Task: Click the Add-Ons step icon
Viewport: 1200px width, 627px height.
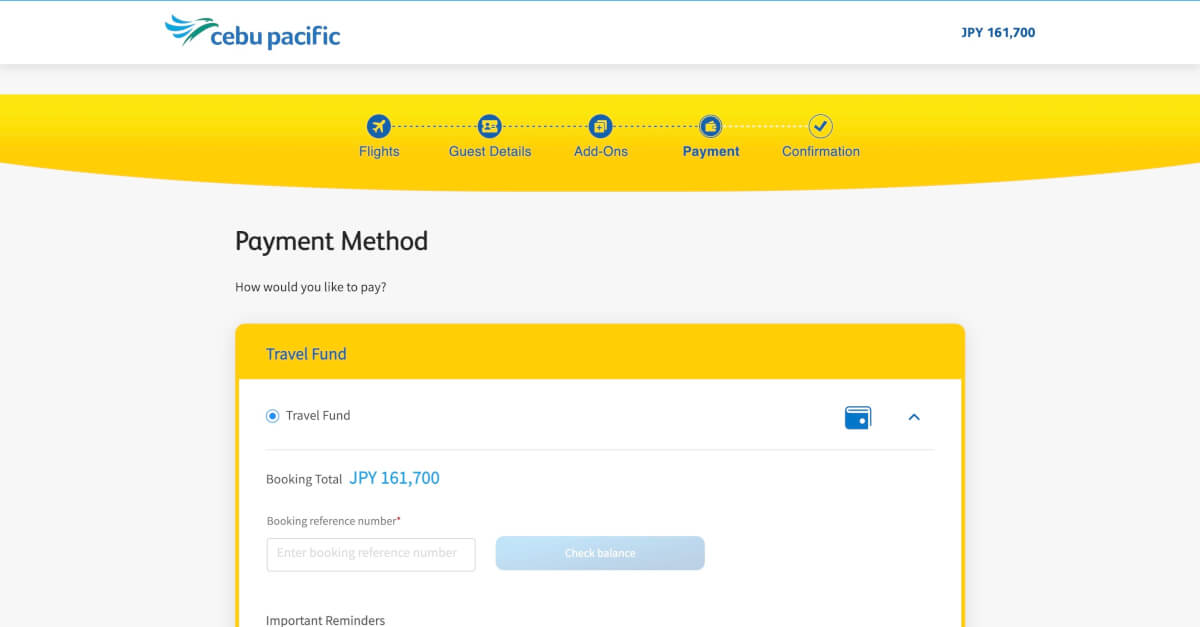Action: (600, 126)
